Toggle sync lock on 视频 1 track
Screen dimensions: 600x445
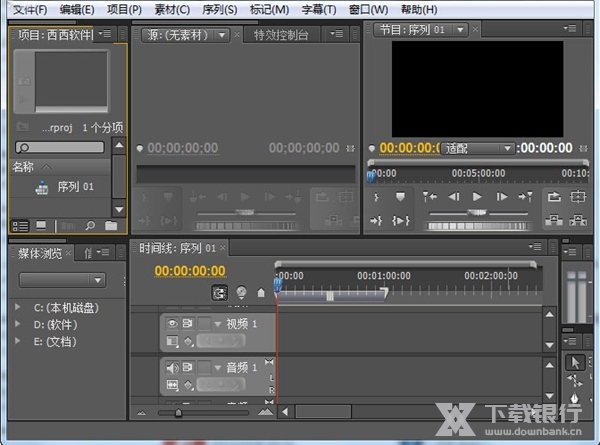tap(187, 323)
